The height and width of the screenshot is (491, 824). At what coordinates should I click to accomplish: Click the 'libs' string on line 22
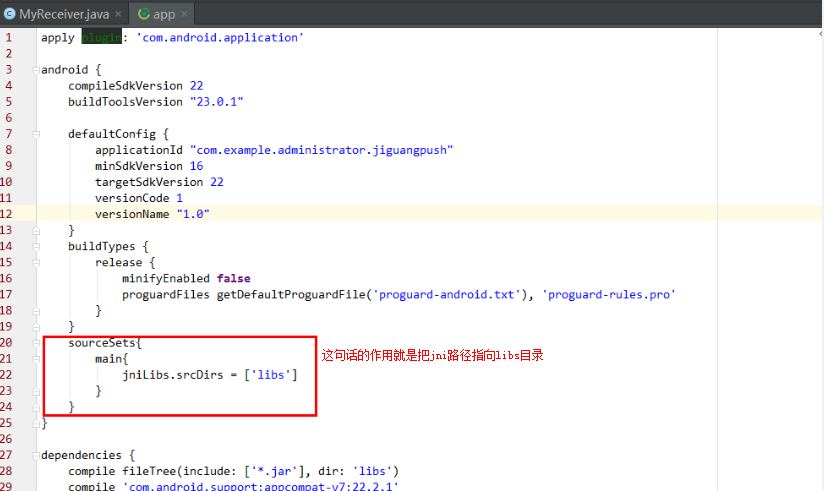[x=271, y=375]
